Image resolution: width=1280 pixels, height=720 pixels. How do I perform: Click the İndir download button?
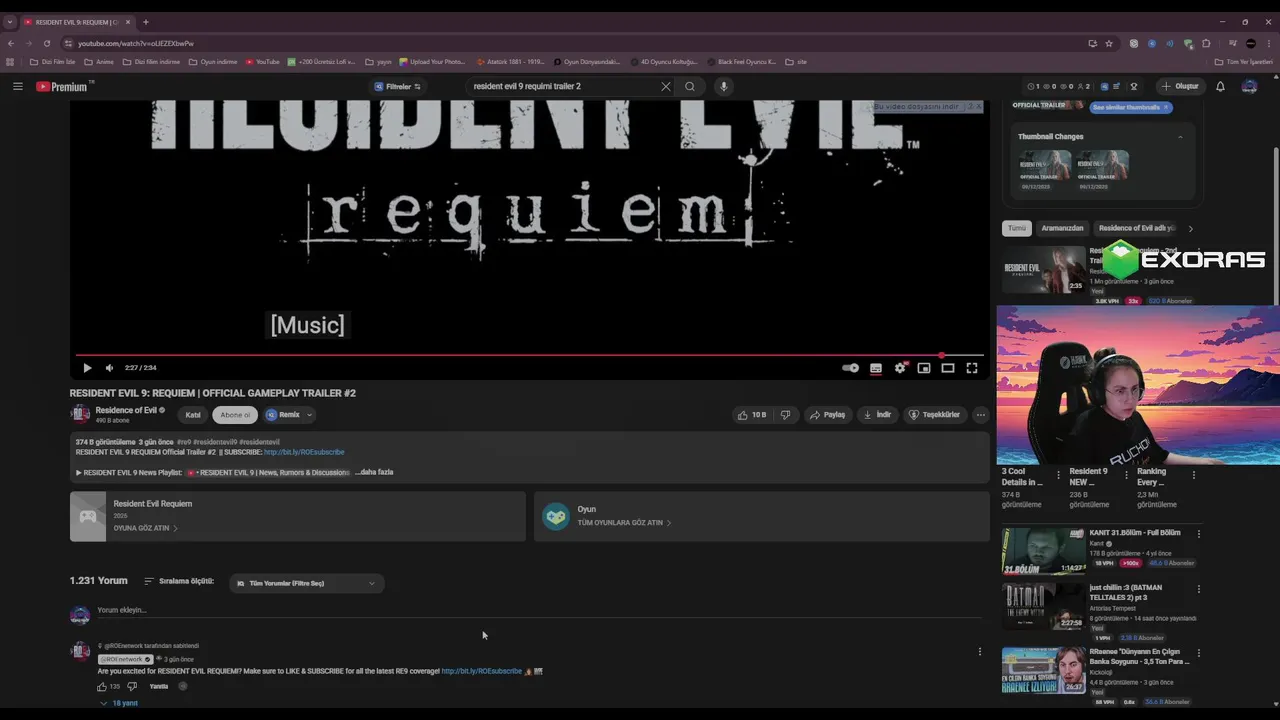(877, 415)
